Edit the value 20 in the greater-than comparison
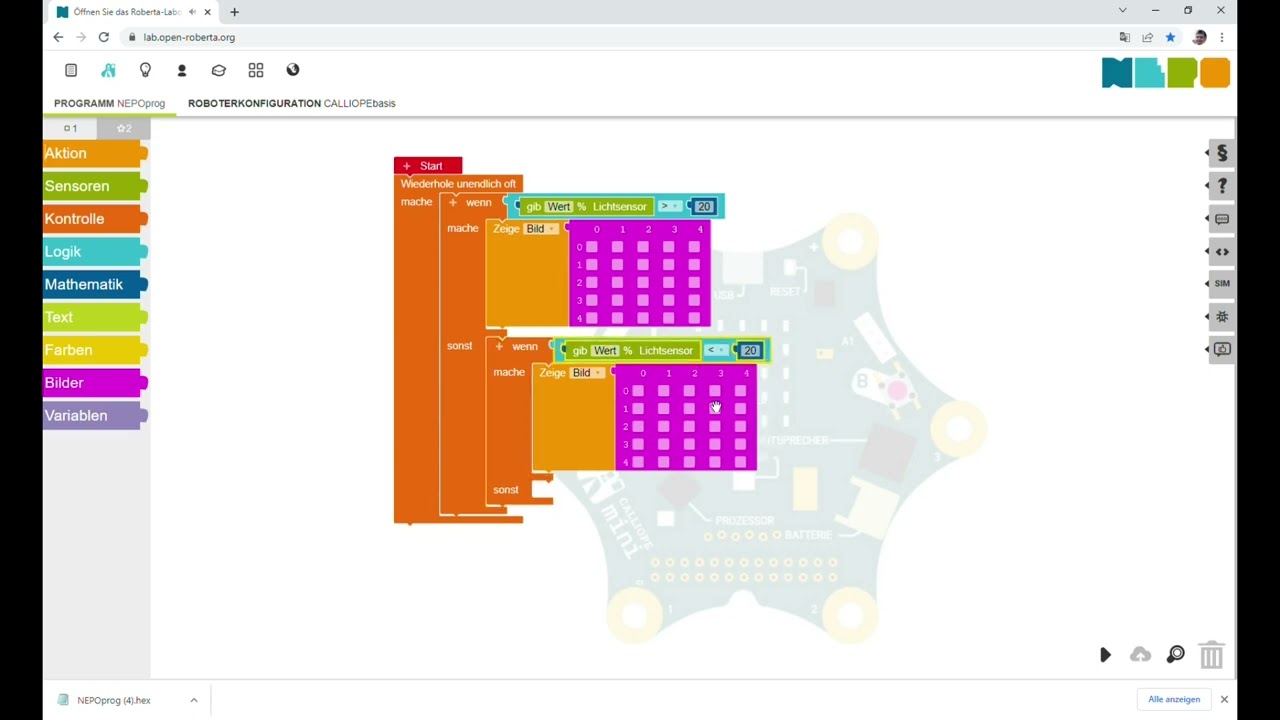This screenshot has width=1280, height=720. tap(704, 206)
